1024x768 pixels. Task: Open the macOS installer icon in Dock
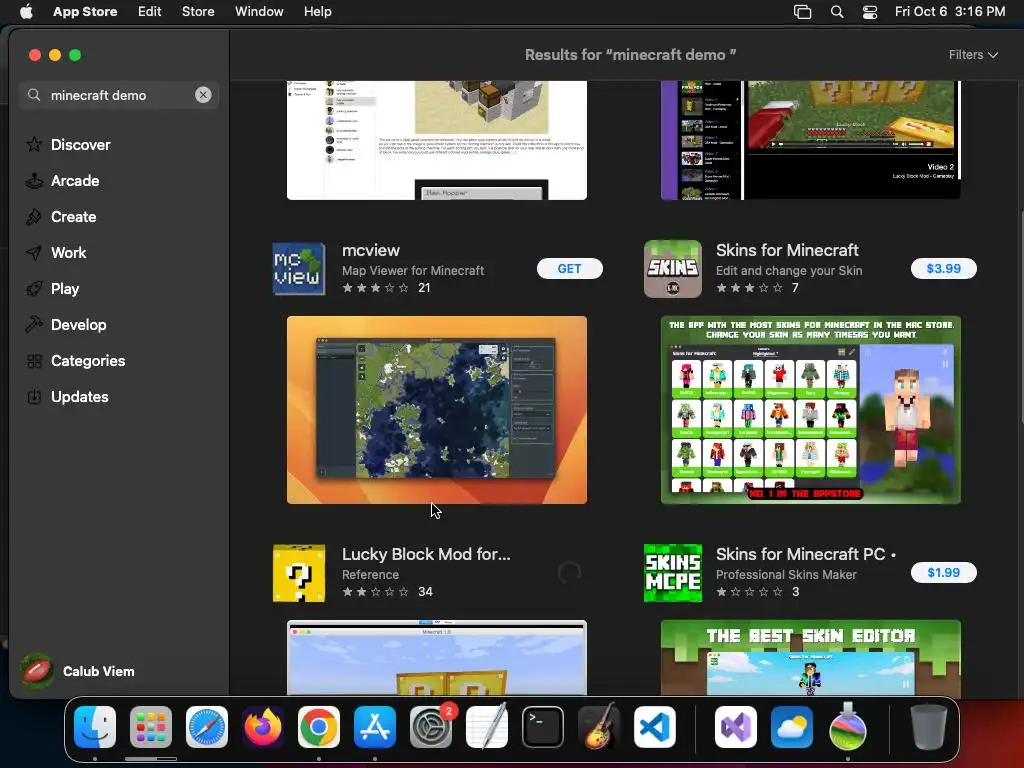pyautogui.click(x=848, y=726)
